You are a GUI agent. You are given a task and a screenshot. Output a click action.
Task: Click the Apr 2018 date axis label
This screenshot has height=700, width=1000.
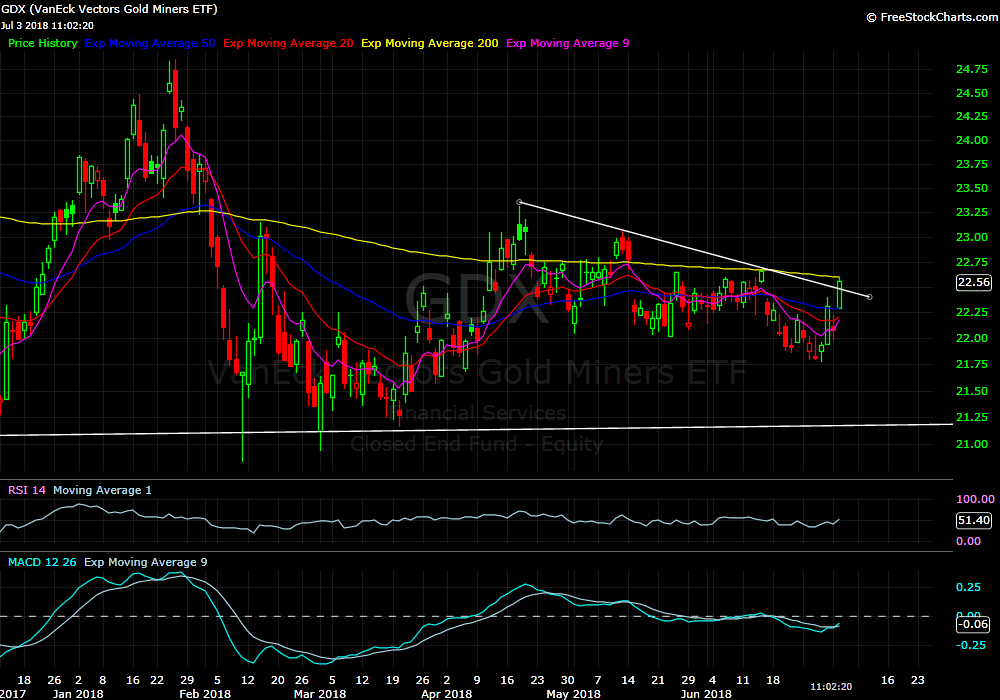pyautogui.click(x=446, y=693)
